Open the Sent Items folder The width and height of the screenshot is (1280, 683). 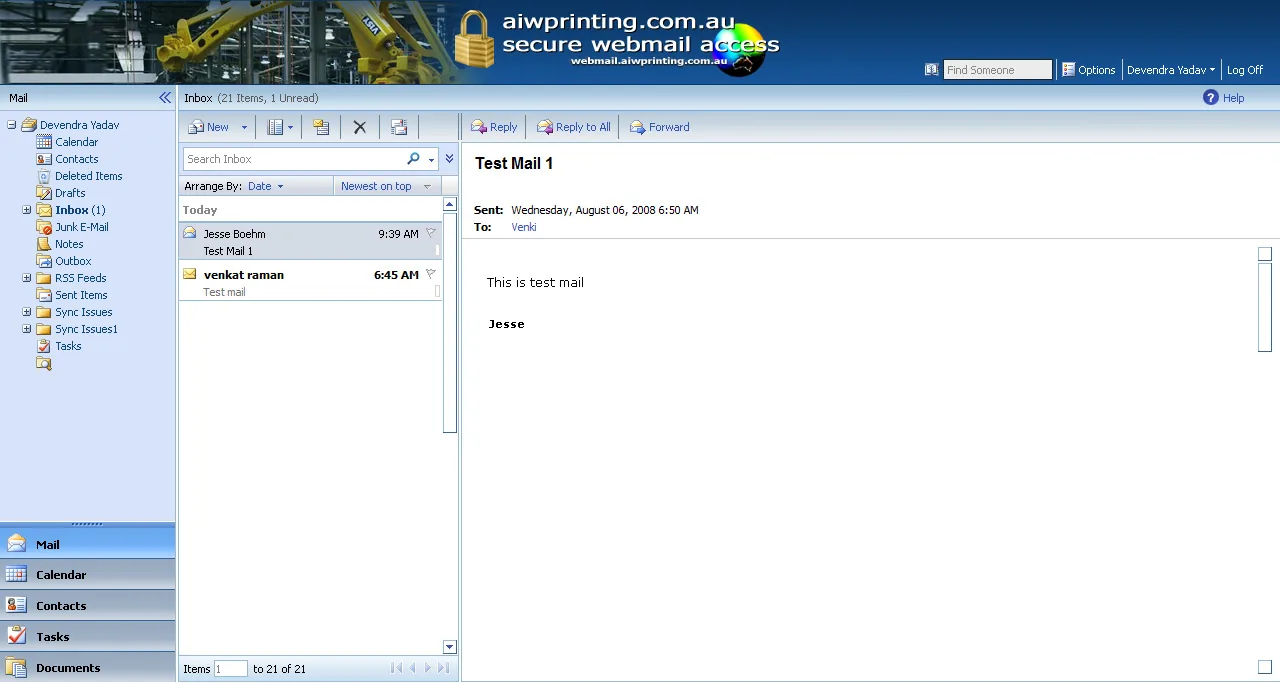81,295
